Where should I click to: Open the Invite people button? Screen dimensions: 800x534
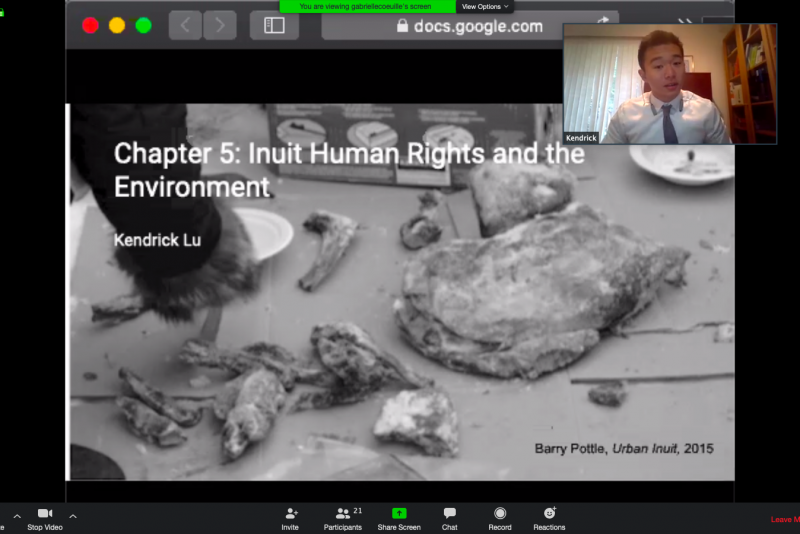pyautogui.click(x=290, y=519)
